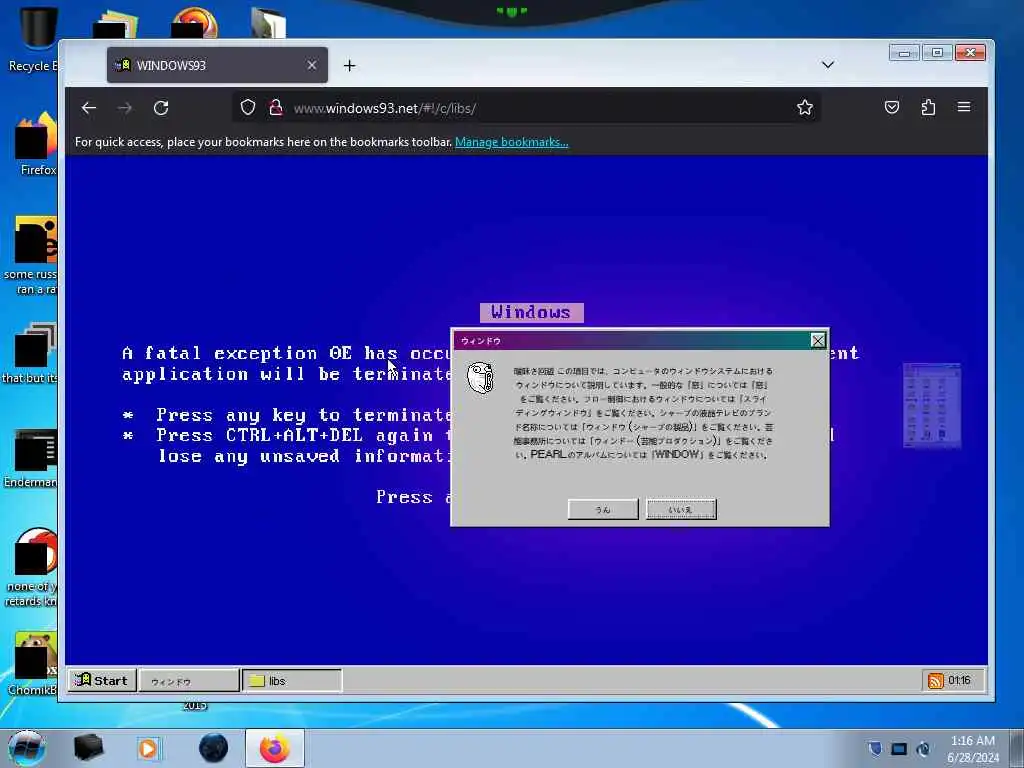The width and height of the screenshot is (1024, 768).
Task: Open the black box taskbar icon
Action: (x=88, y=748)
